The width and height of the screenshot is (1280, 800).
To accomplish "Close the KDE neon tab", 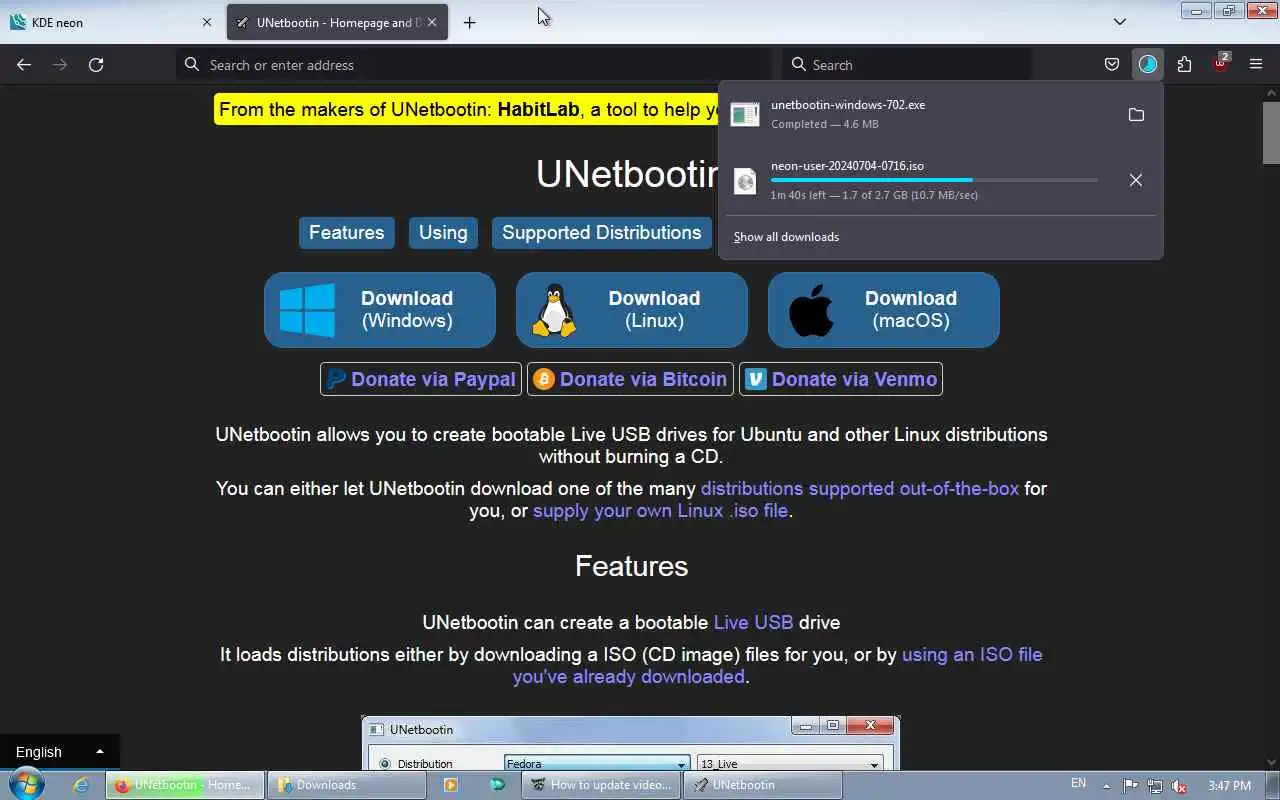I will tap(207, 22).
